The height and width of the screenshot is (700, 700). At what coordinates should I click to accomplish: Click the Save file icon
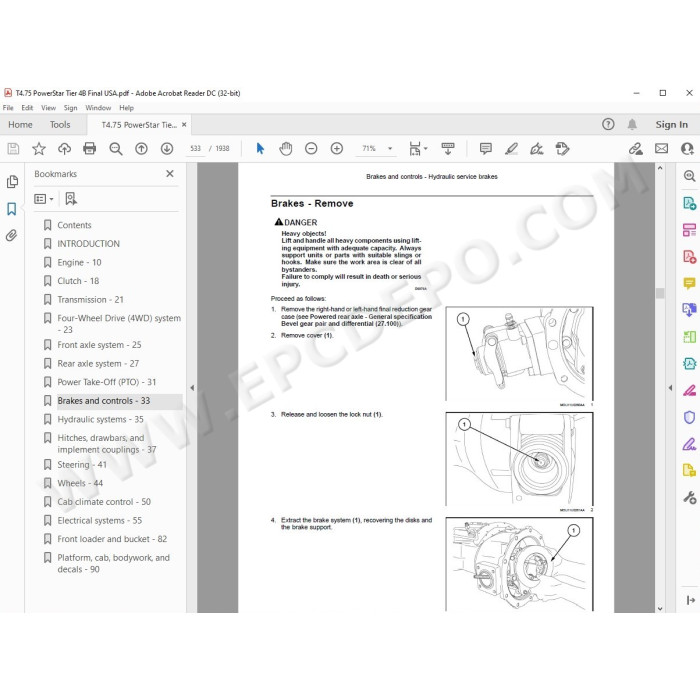pyautogui.click(x=13, y=149)
